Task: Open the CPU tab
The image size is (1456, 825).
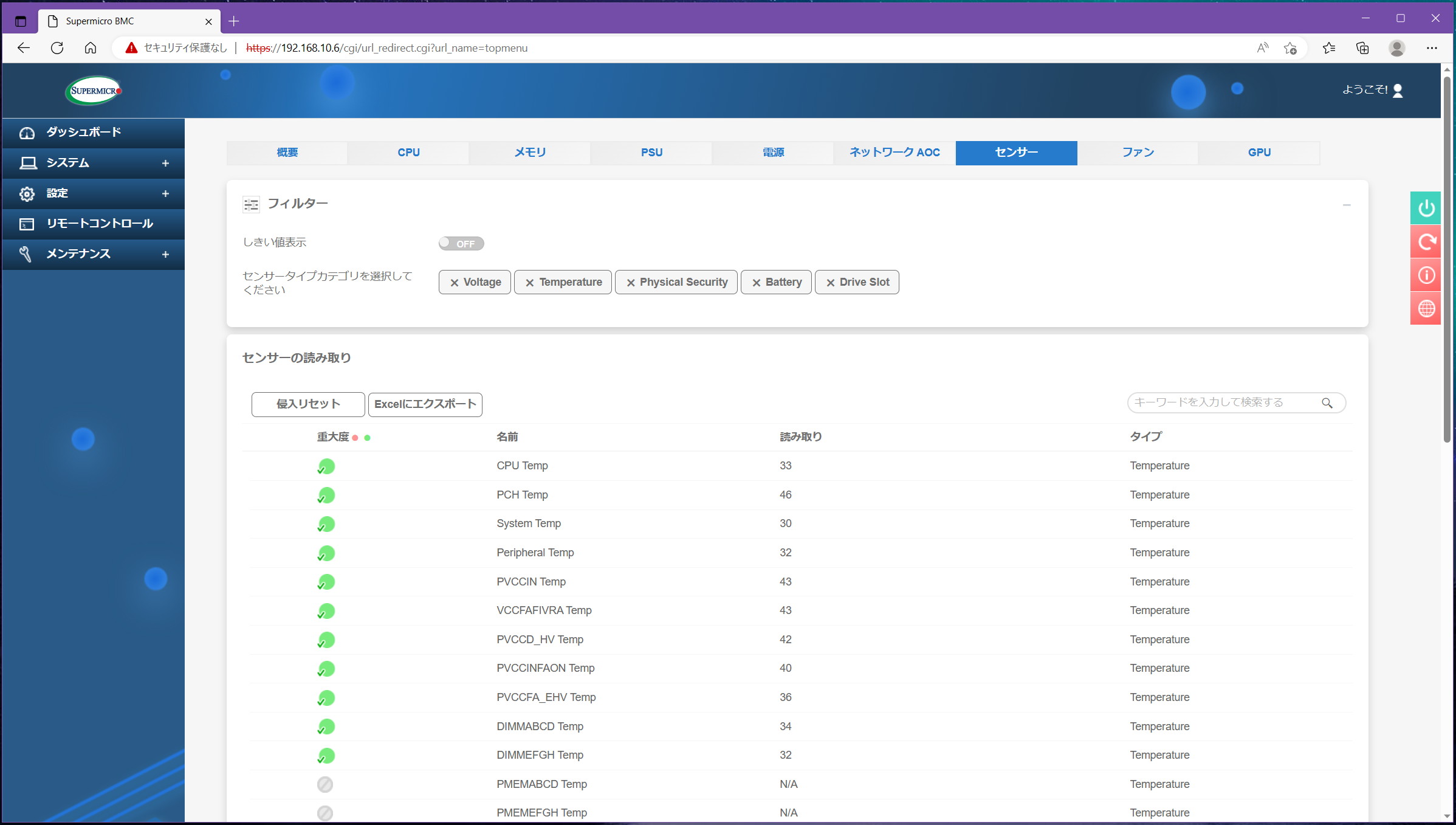Action: pyautogui.click(x=408, y=153)
